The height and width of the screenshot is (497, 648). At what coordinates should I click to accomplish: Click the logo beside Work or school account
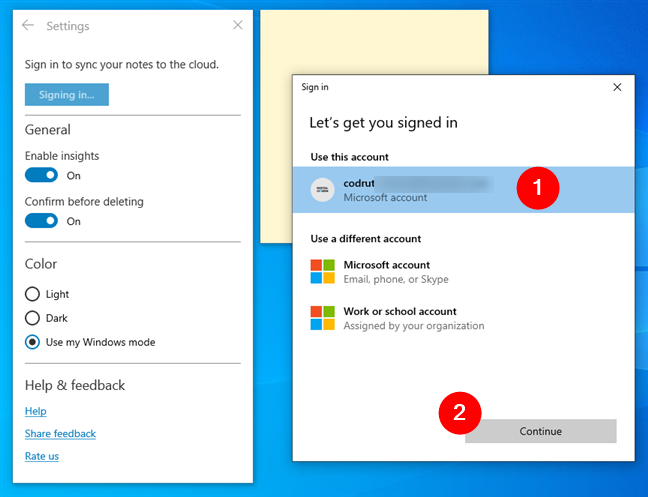322,318
